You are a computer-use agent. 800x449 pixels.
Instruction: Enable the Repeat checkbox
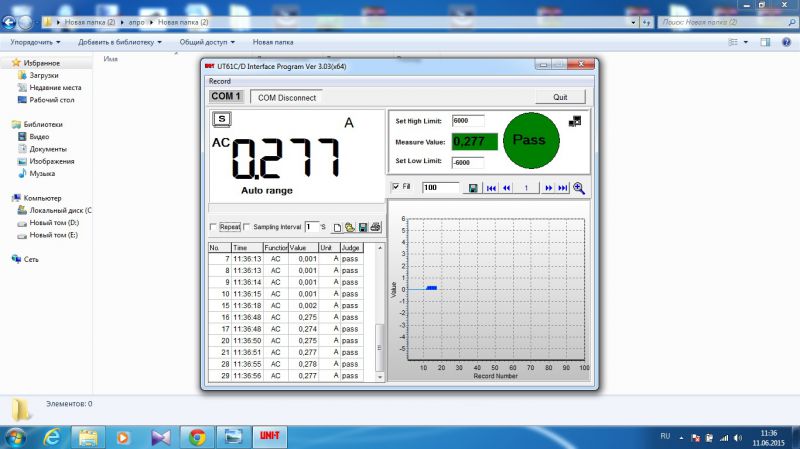(x=213, y=227)
